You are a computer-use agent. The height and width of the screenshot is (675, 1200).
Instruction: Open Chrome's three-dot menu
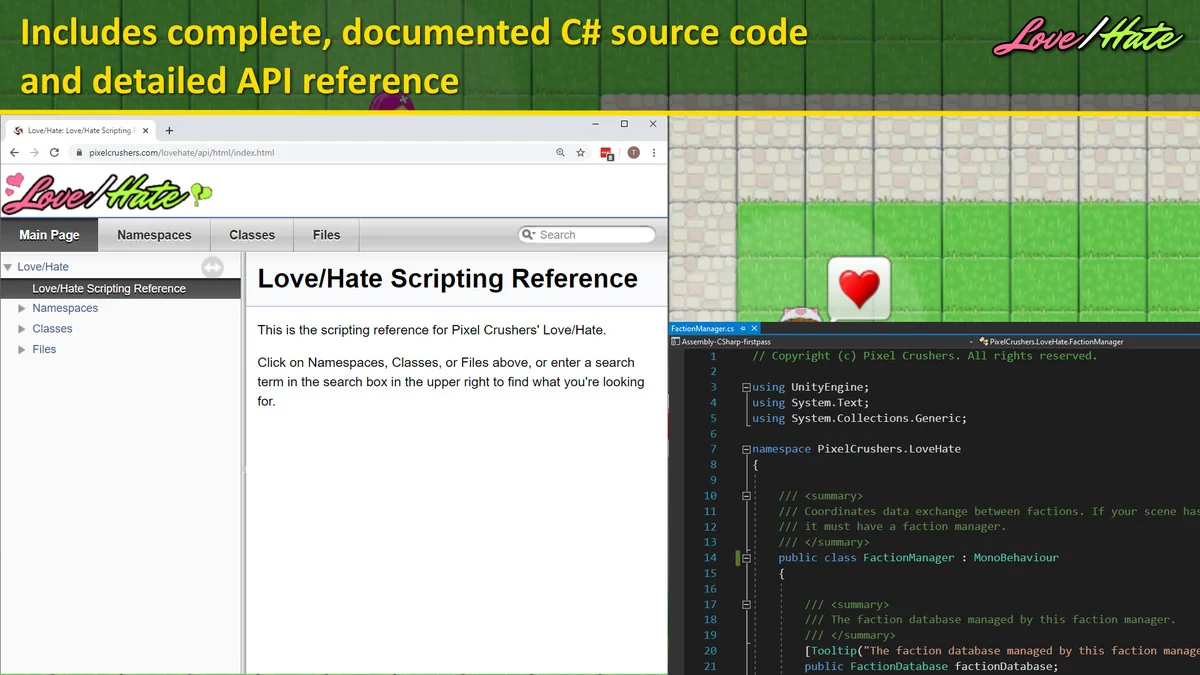(x=654, y=153)
